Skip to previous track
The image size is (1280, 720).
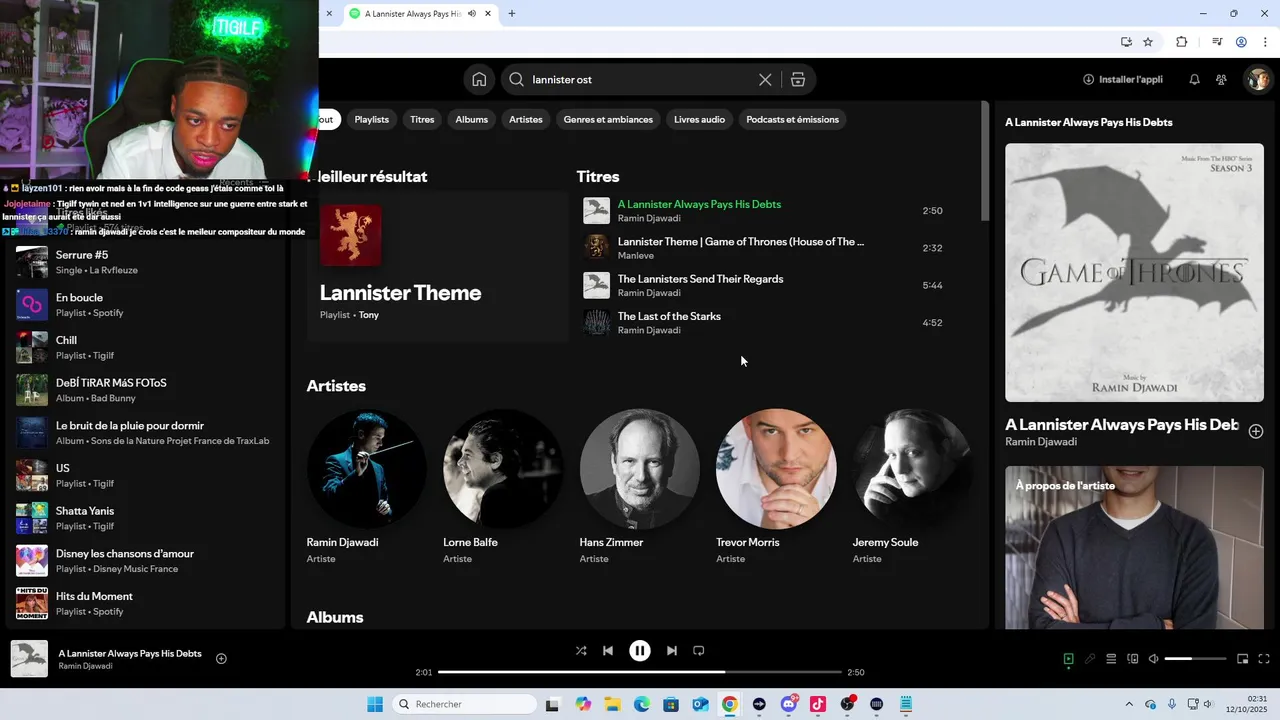607,650
